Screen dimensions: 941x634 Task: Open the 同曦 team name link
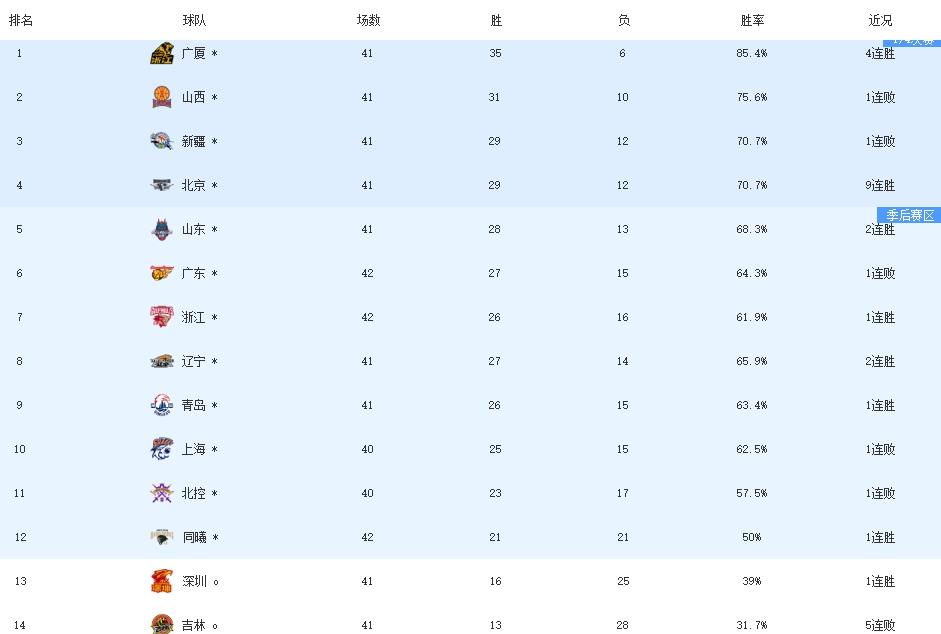(194, 537)
